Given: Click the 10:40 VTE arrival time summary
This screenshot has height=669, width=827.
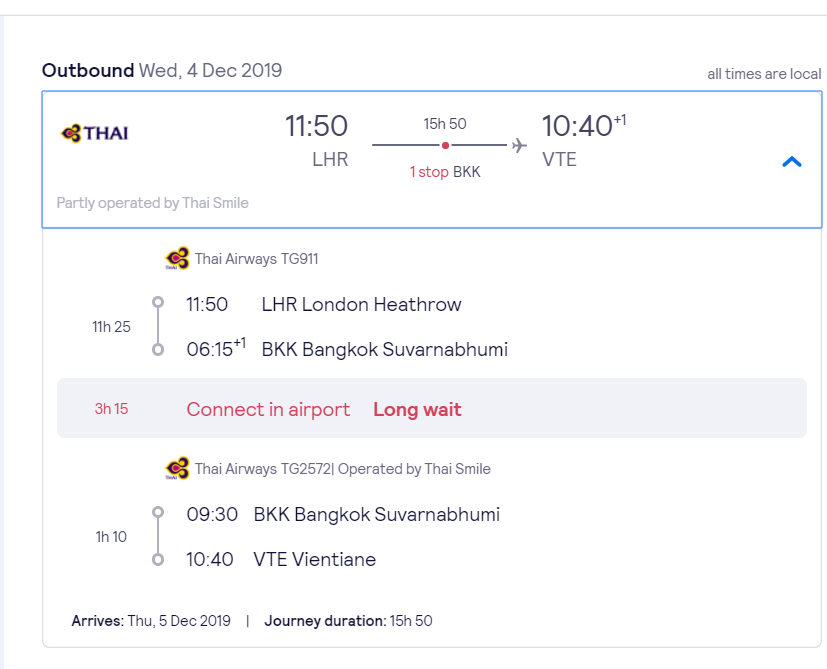Looking at the screenshot, I should [x=584, y=140].
